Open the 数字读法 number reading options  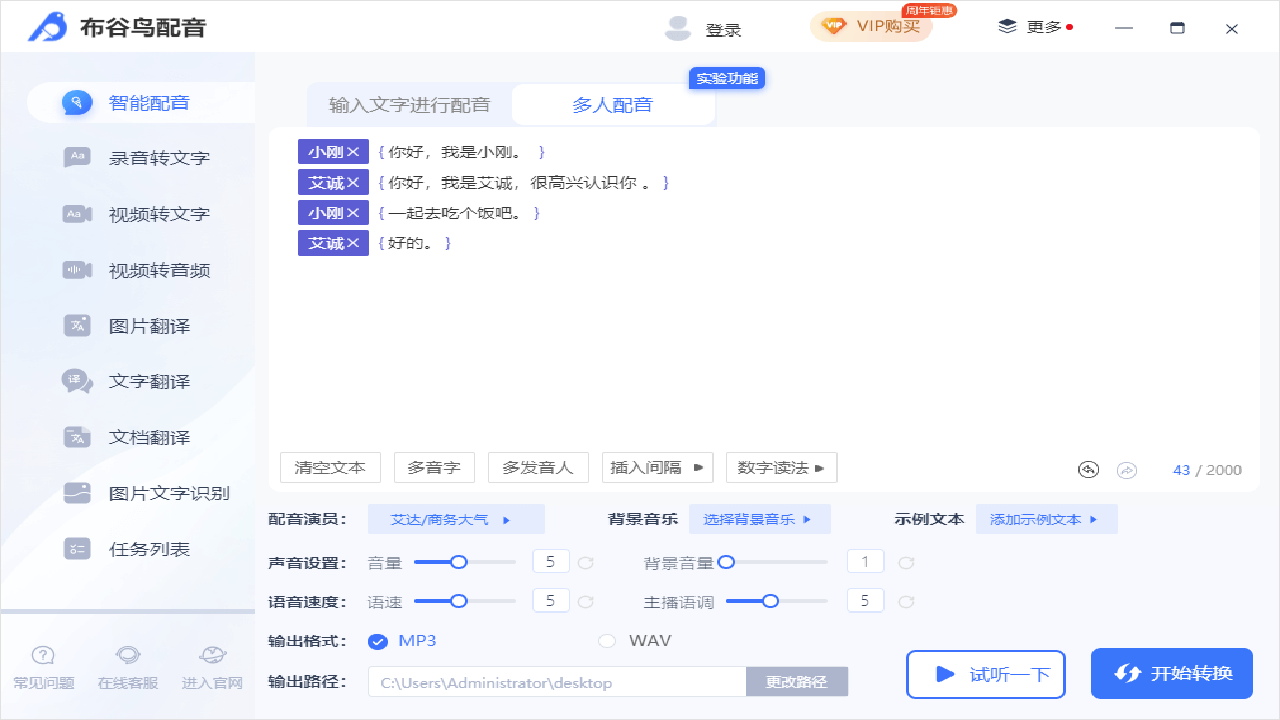pos(782,467)
